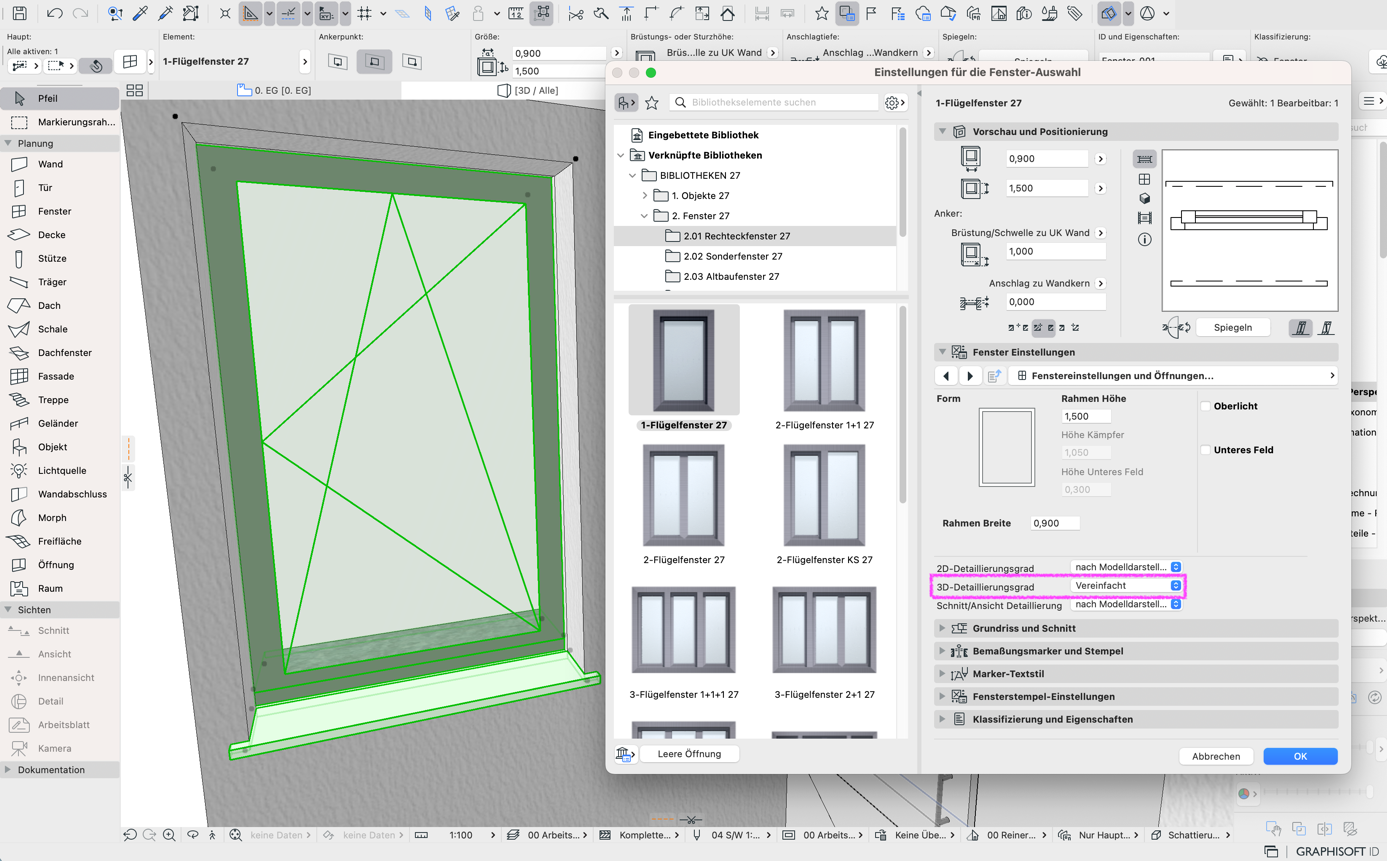The width and height of the screenshot is (1387, 861).
Task: Go to previous settings page arrow
Action: click(946, 376)
